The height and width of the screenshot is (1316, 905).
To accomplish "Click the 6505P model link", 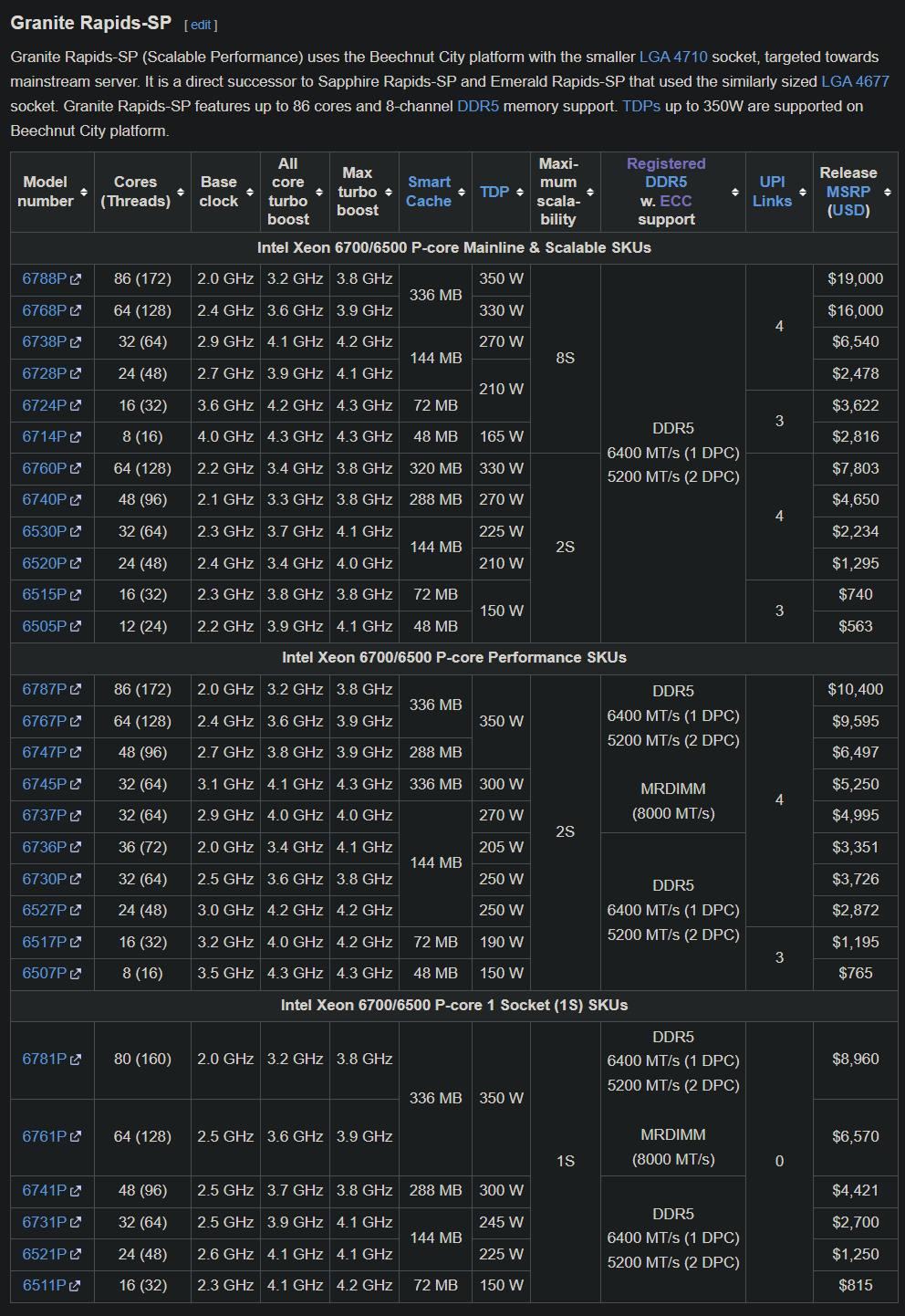I will click(45, 626).
